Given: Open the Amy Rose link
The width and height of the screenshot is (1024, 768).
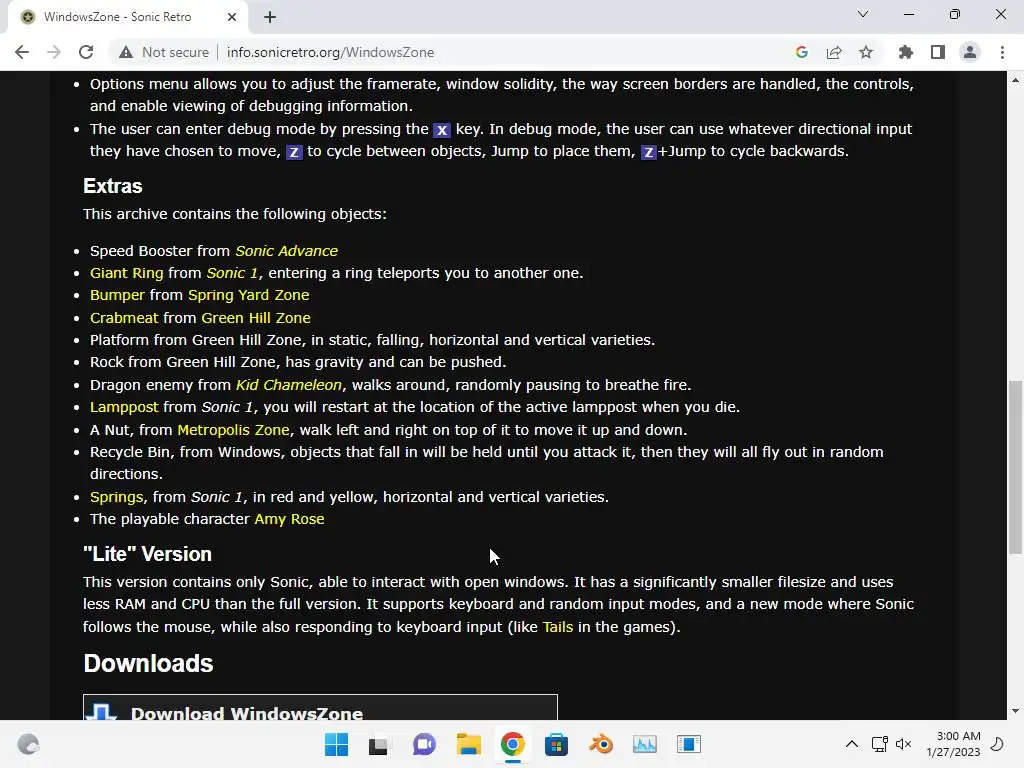Looking at the screenshot, I should point(289,519).
